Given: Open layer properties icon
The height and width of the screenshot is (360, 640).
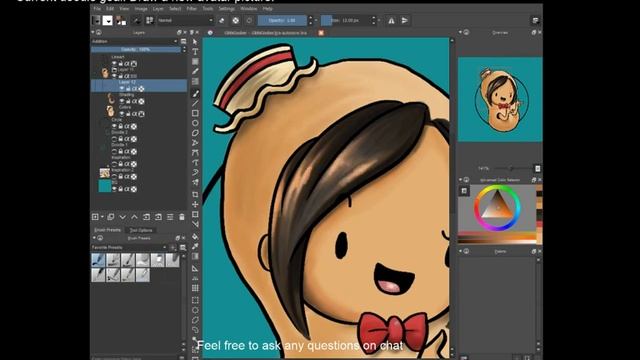Looking at the screenshot, I should pos(170,217).
